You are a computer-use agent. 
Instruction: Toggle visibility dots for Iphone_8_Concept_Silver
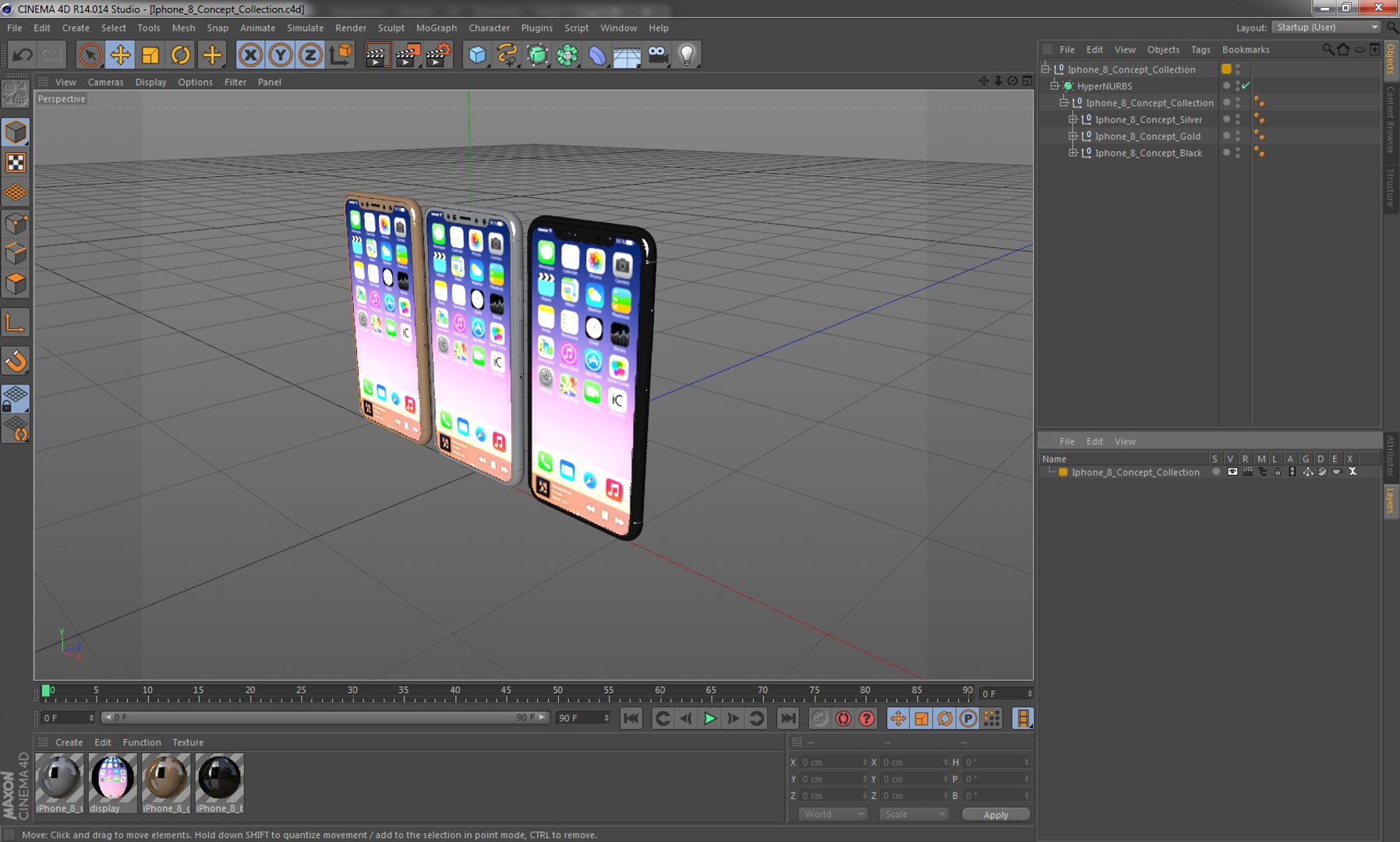[1238, 119]
